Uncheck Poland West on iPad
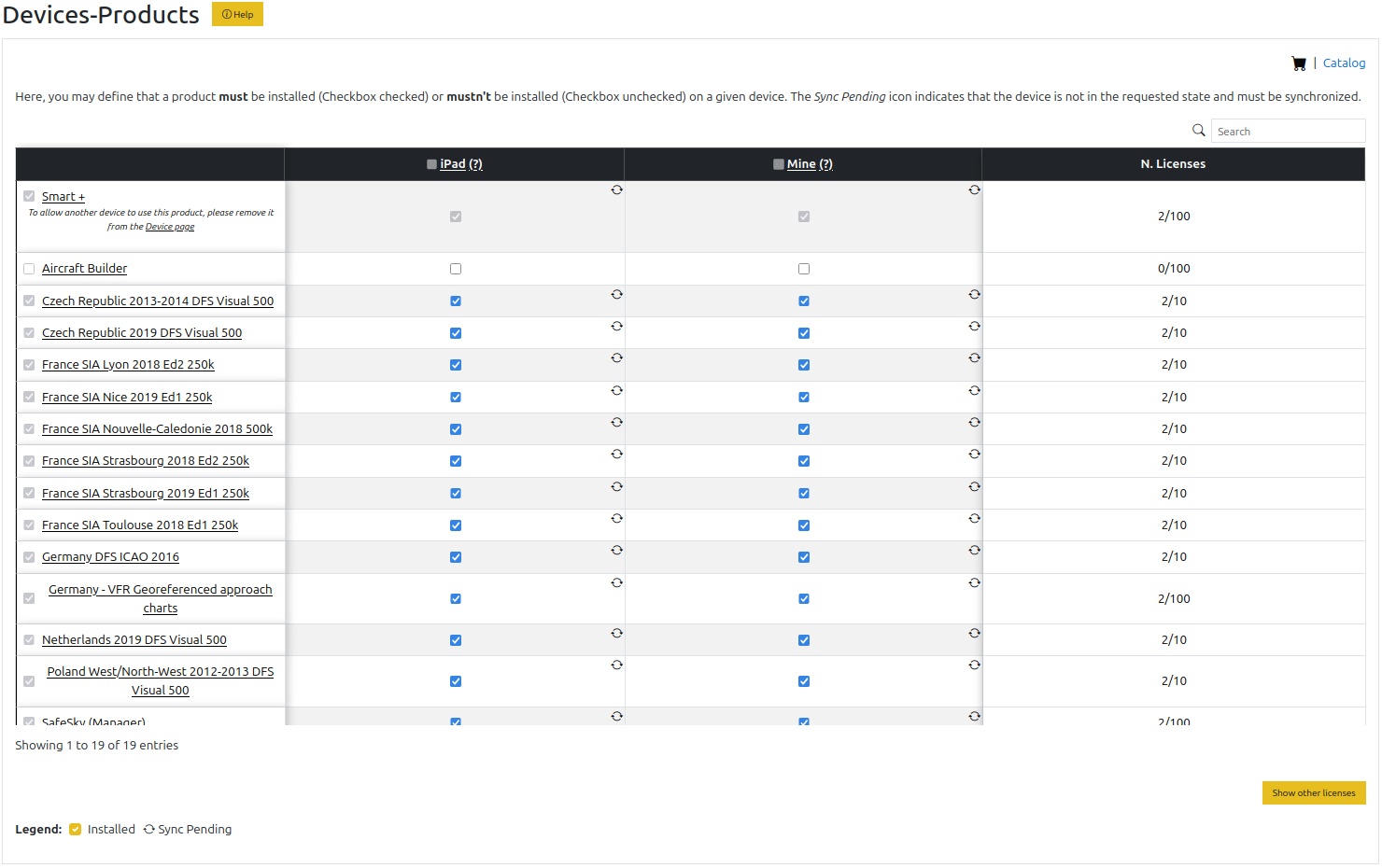 pos(456,681)
